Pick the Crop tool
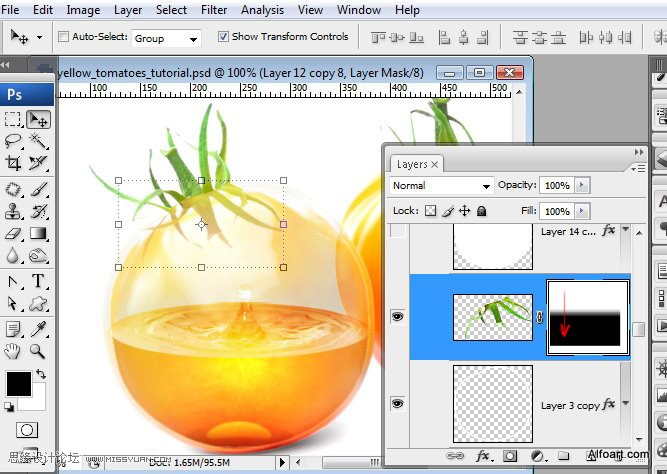 click(13, 164)
